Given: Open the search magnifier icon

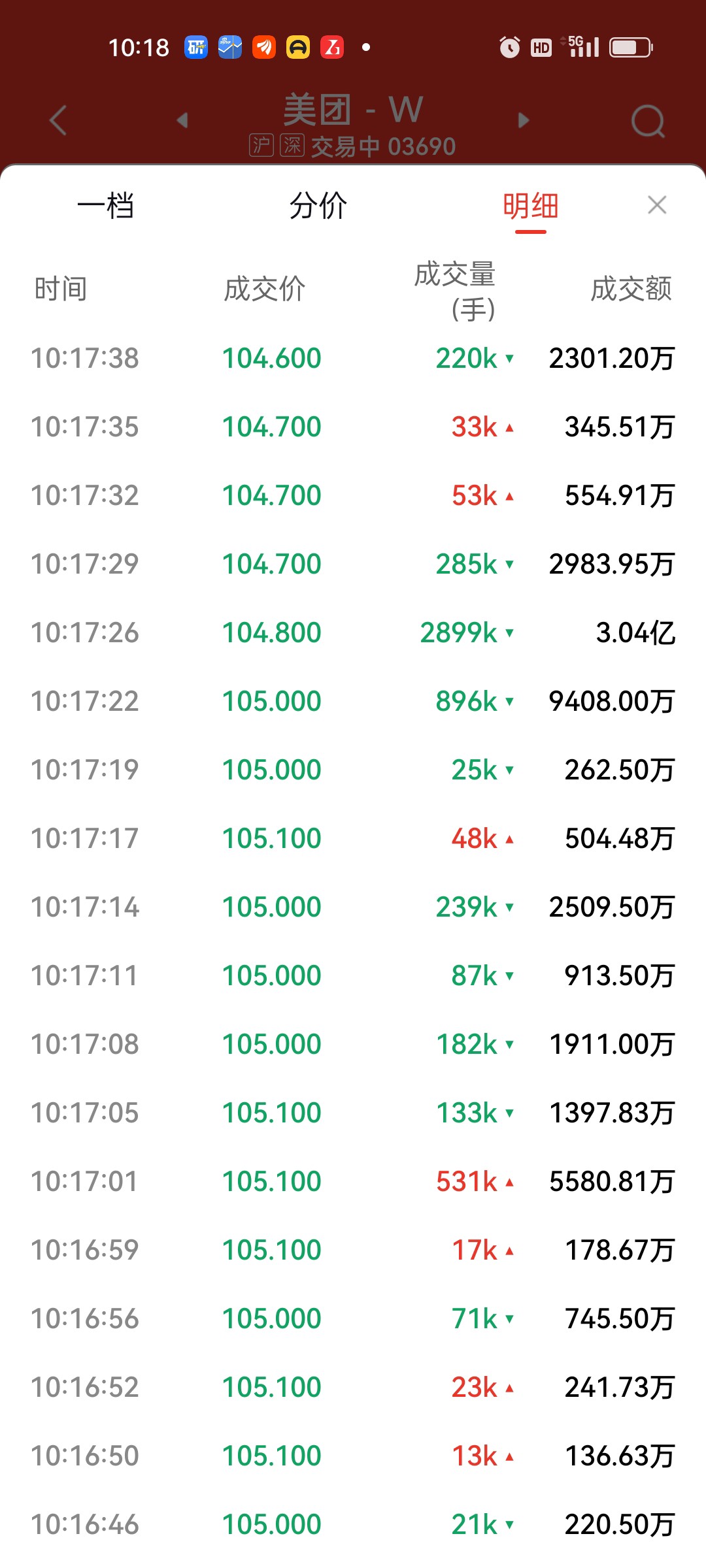Looking at the screenshot, I should coord(648,121).
